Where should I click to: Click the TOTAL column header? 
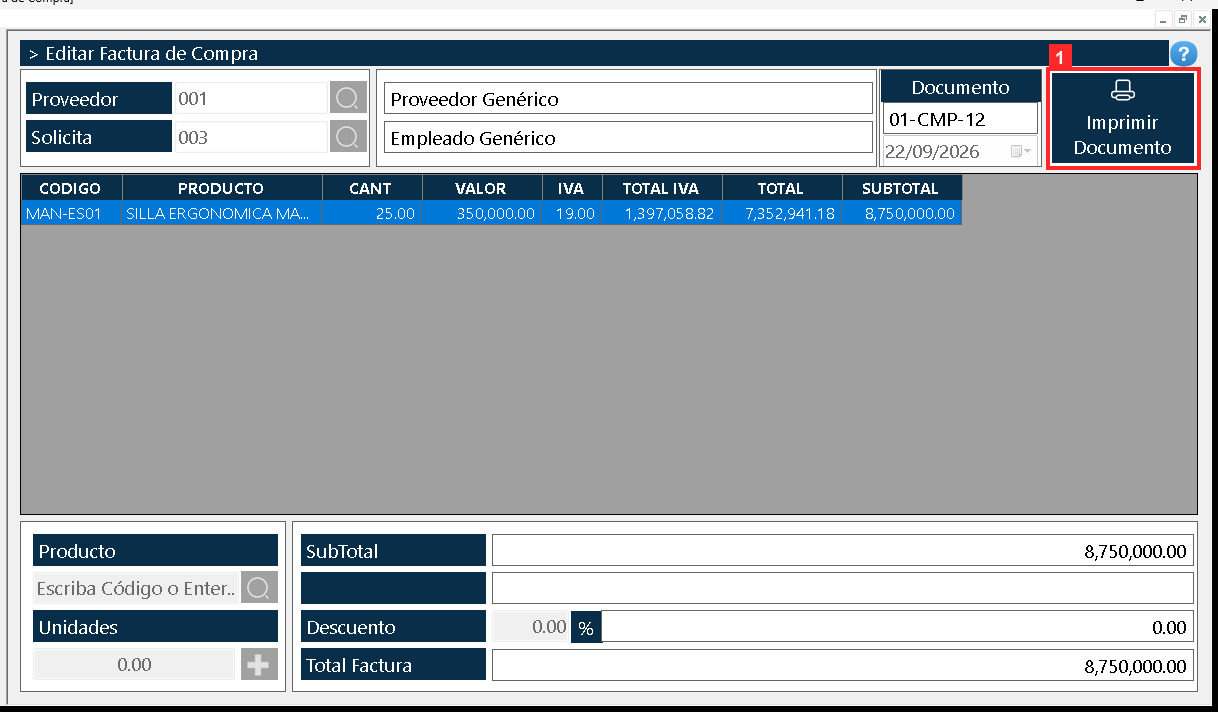782,188
